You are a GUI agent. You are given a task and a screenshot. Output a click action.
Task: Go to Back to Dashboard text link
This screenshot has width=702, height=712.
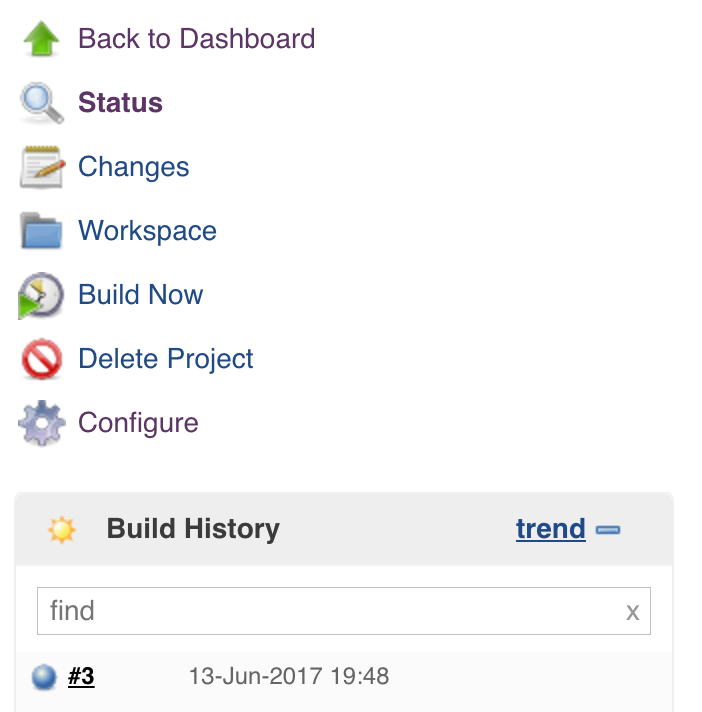coord(196,39)
